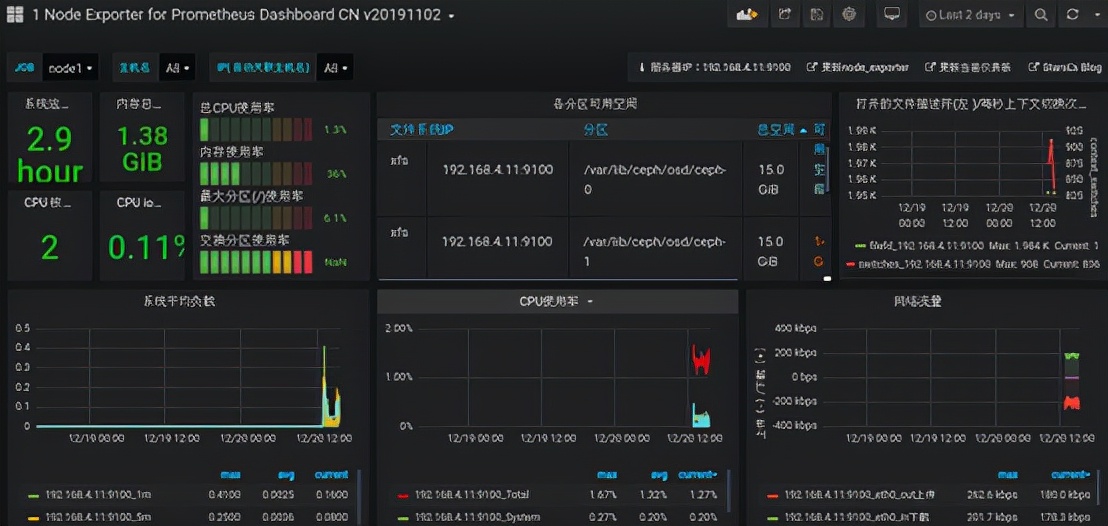
Task: Open the dashboards grid icon beside the title
Action: 14,15
